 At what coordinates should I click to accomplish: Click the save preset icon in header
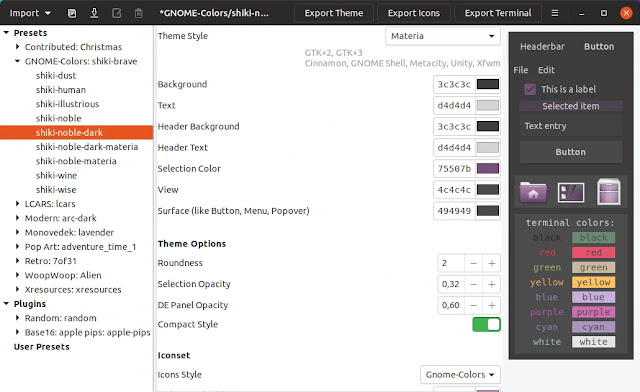tap(72, 13)
